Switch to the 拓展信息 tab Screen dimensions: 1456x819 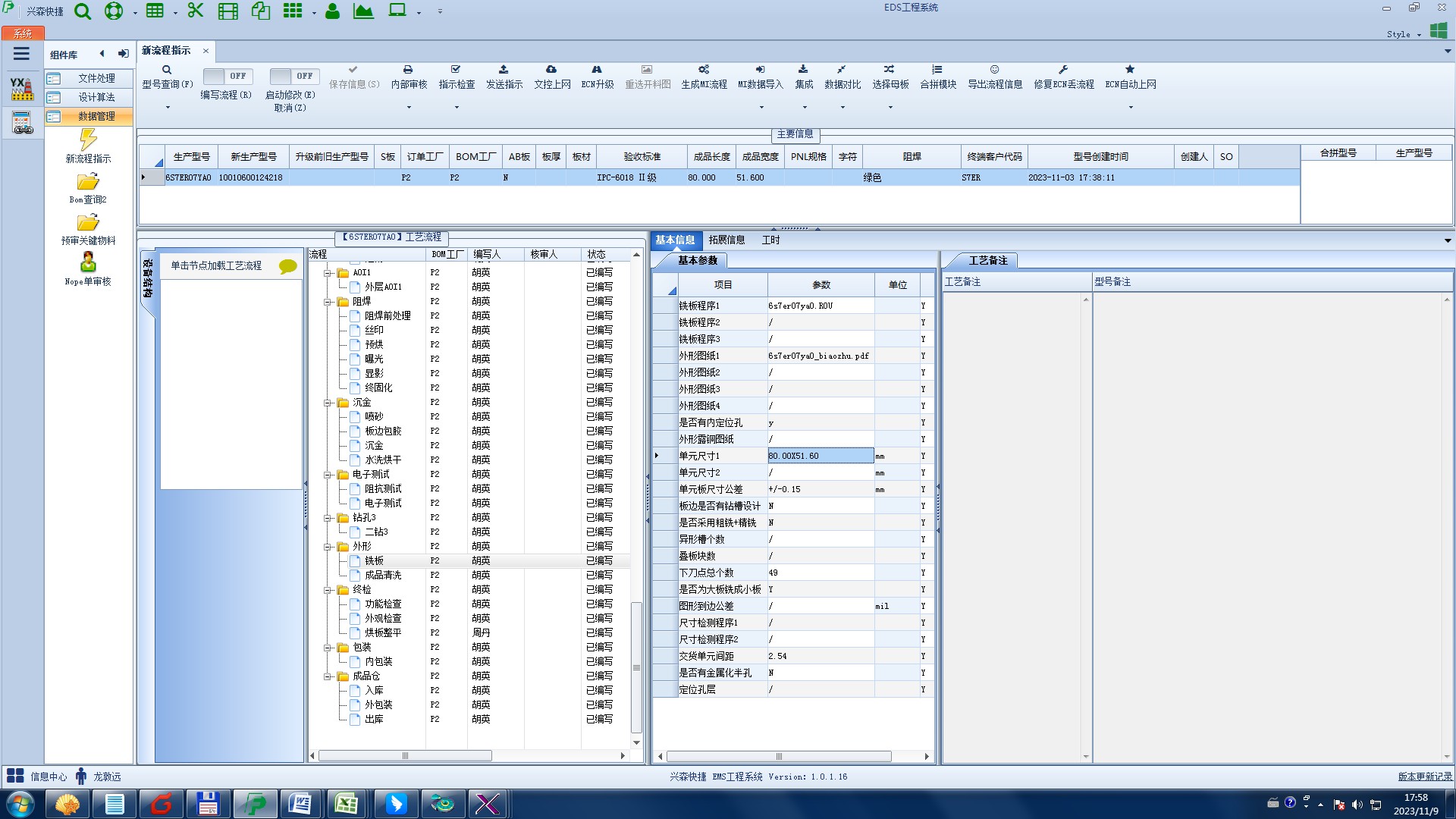click(726, 240)
